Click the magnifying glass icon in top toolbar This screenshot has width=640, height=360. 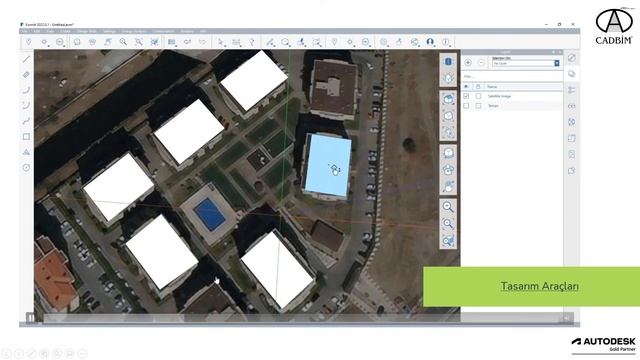pos(123,42)
